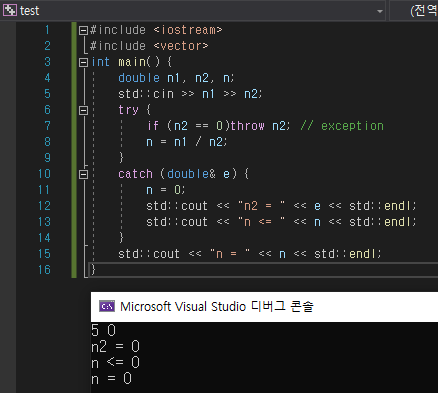Collapse the #include block on line 1
Viewport: 438px width, 393px height.
(x=83, y=31)
